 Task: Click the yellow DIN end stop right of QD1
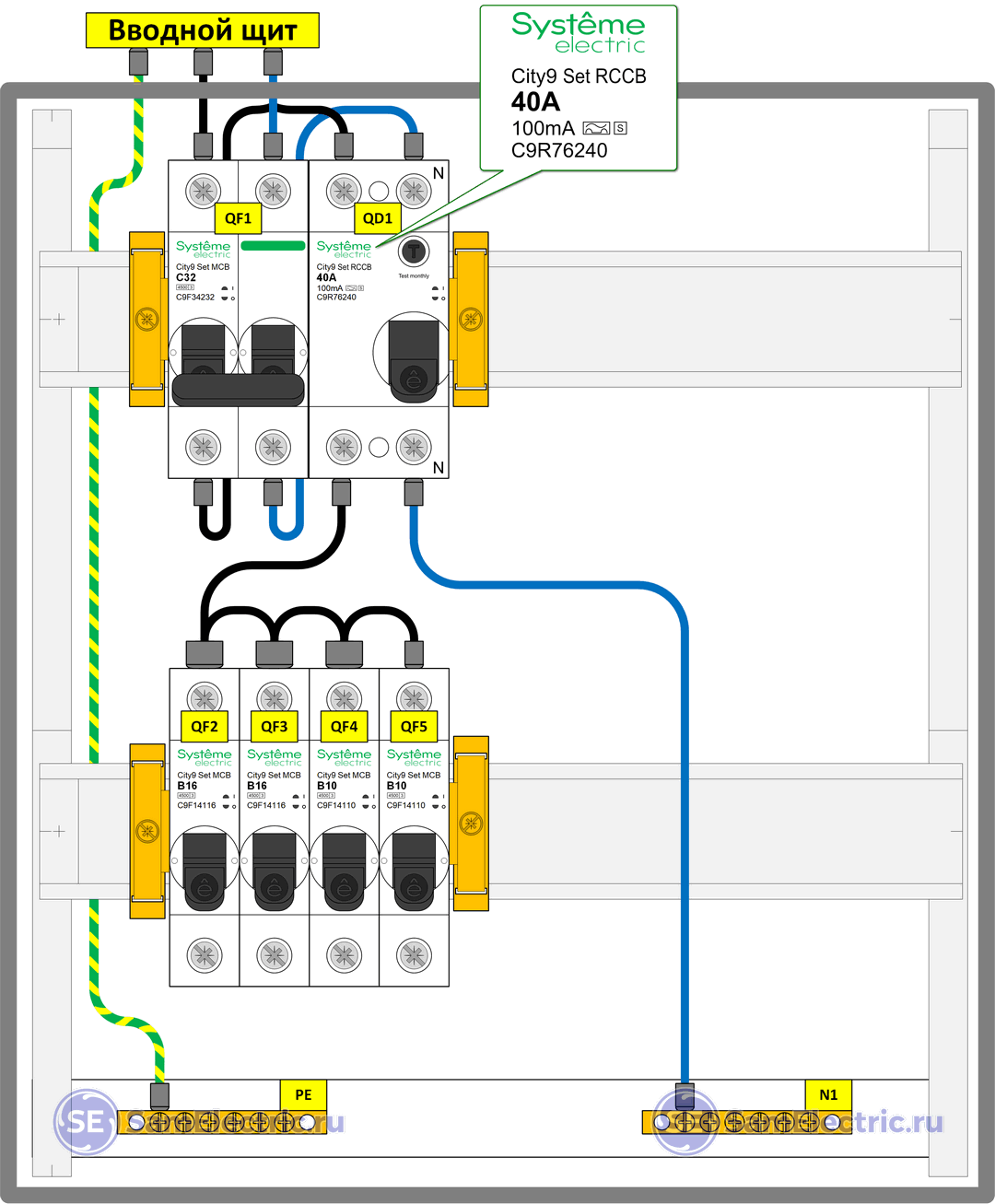(470, 320)
